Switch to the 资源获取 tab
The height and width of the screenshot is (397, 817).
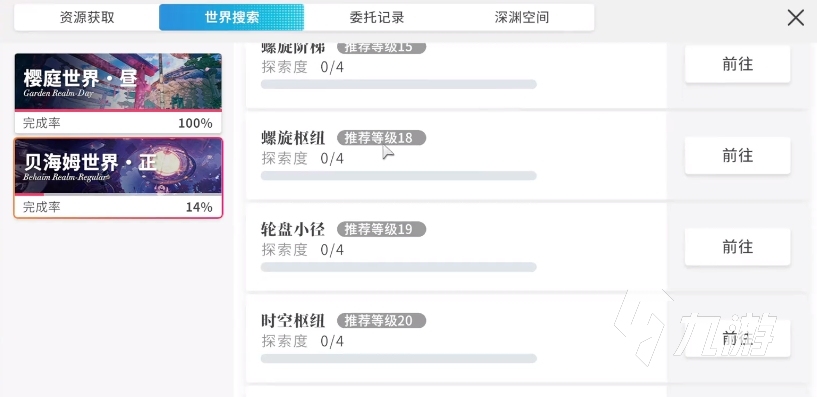pyautogui.click(x=87, y=17)
